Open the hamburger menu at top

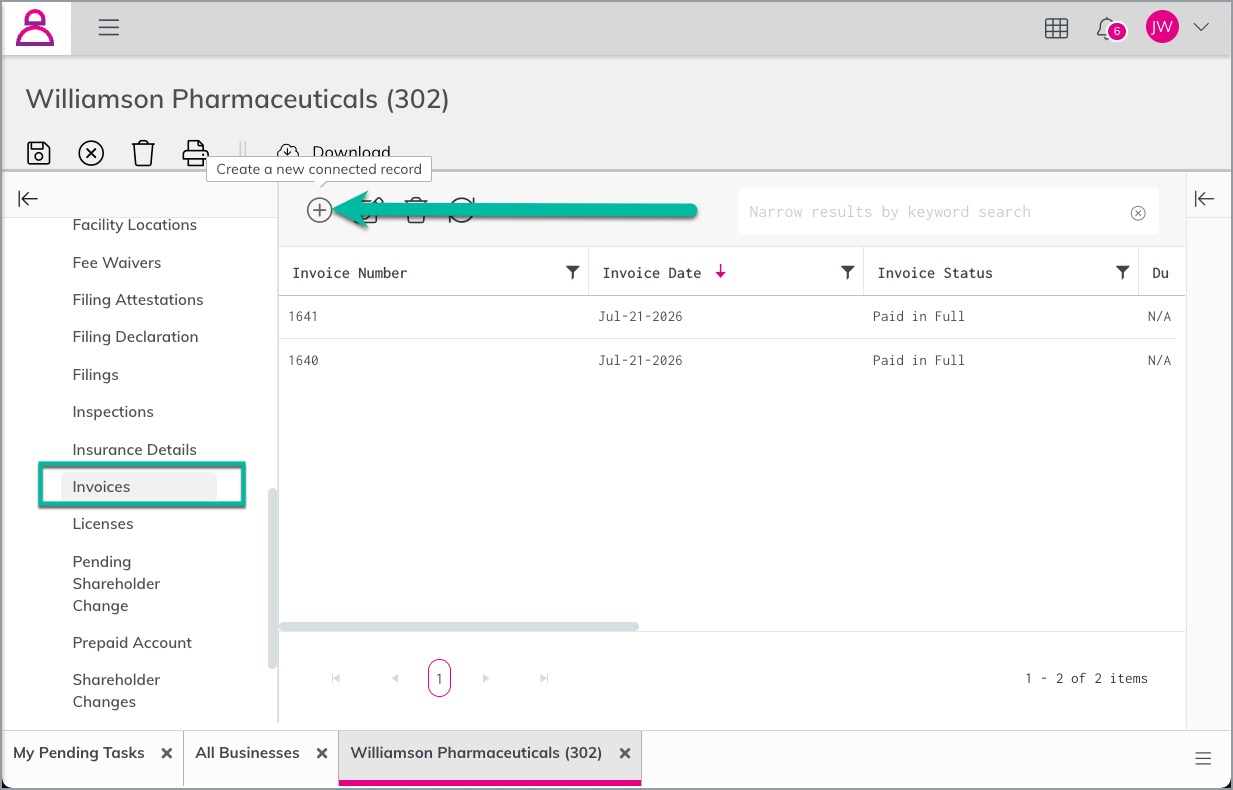pos(109,28)
